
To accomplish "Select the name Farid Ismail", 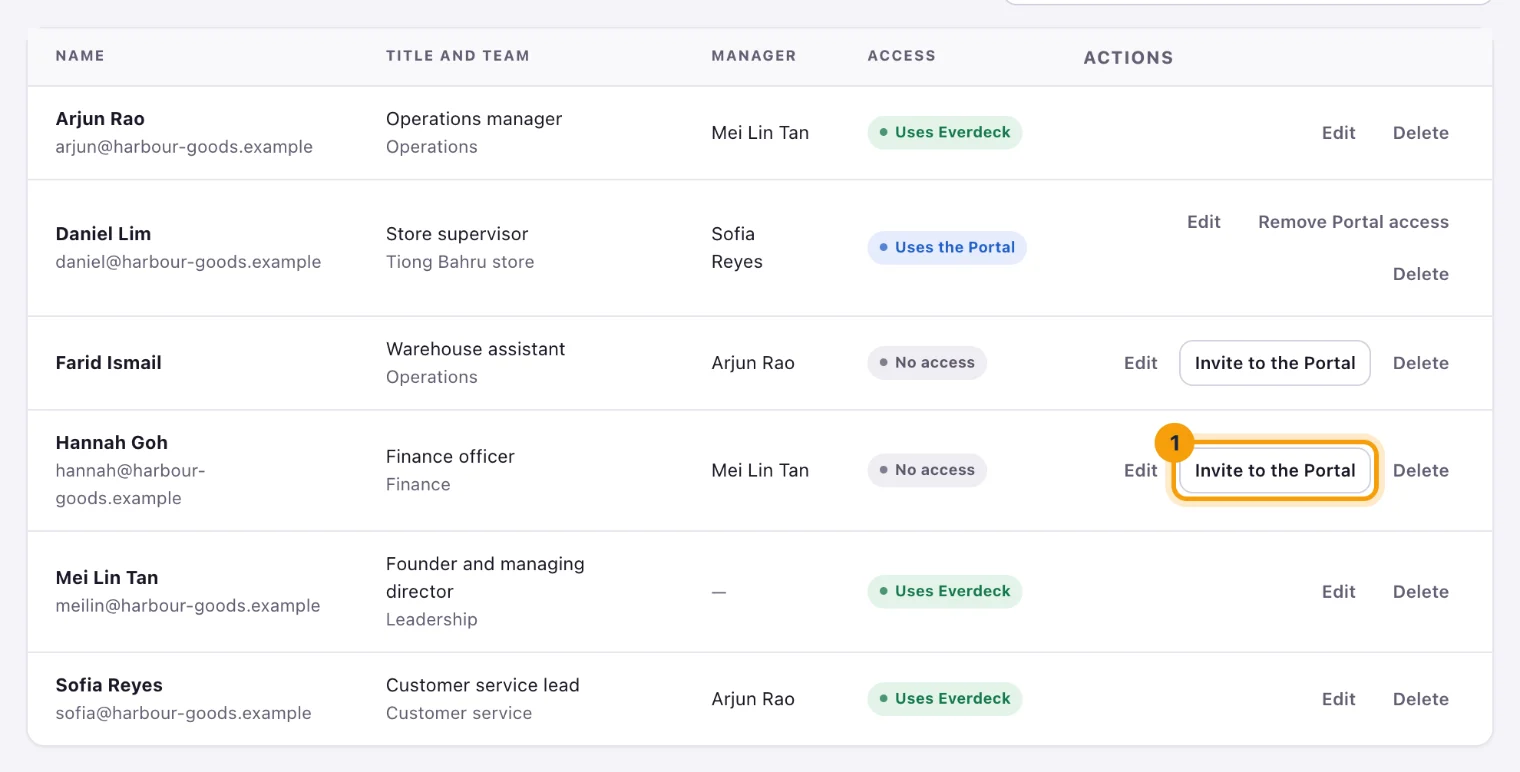I will point(108,363).
